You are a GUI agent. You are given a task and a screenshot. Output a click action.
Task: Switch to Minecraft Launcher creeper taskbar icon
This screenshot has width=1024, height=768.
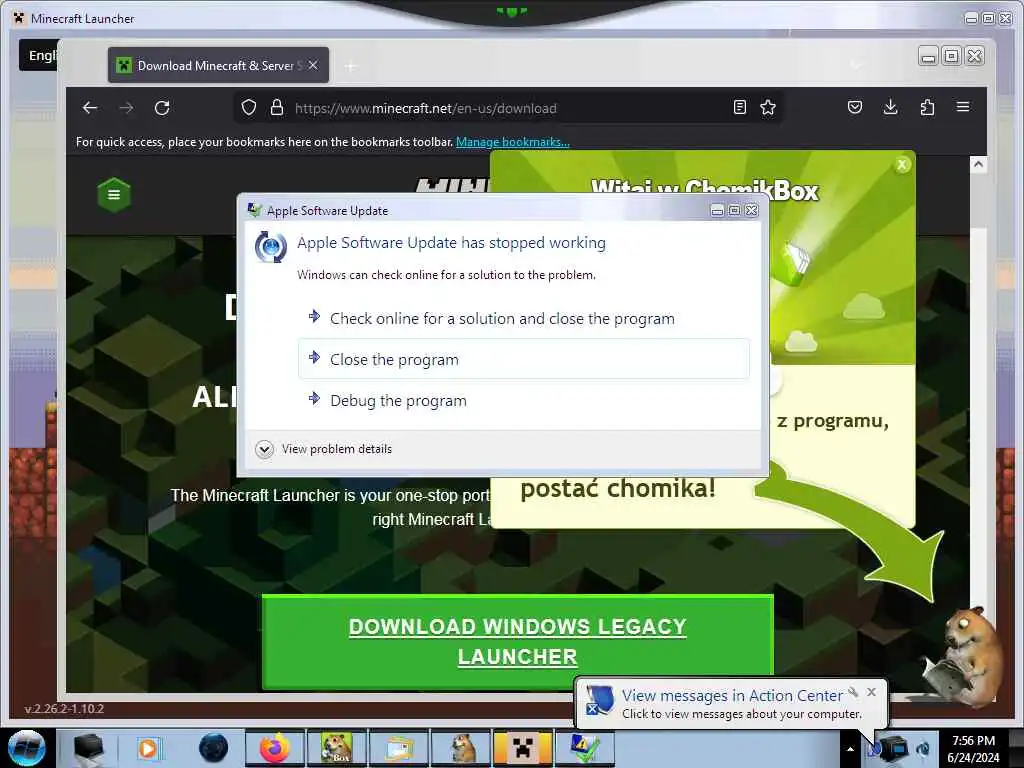pyautogui.click(x=523, y=748)
